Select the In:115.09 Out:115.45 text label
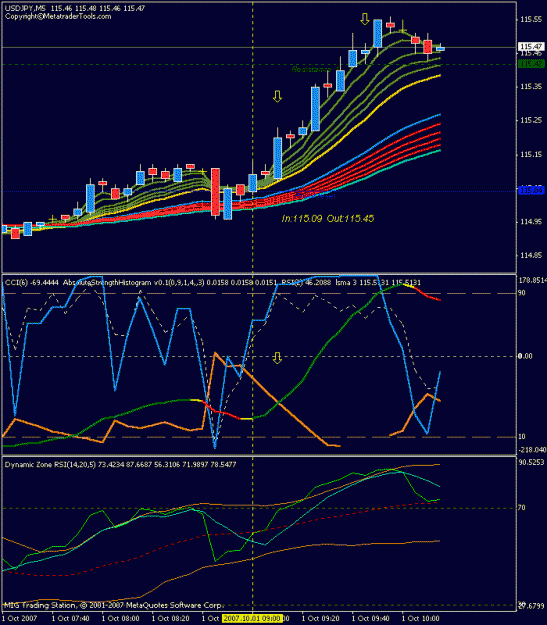 click(328, 218)
